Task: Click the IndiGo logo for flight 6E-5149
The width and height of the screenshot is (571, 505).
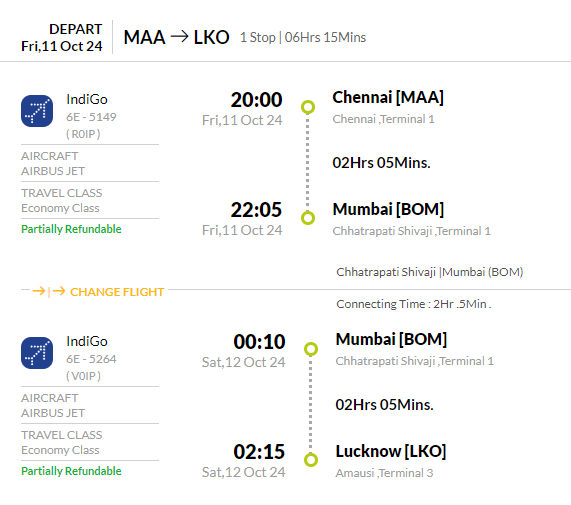Action: coord(37,111)
